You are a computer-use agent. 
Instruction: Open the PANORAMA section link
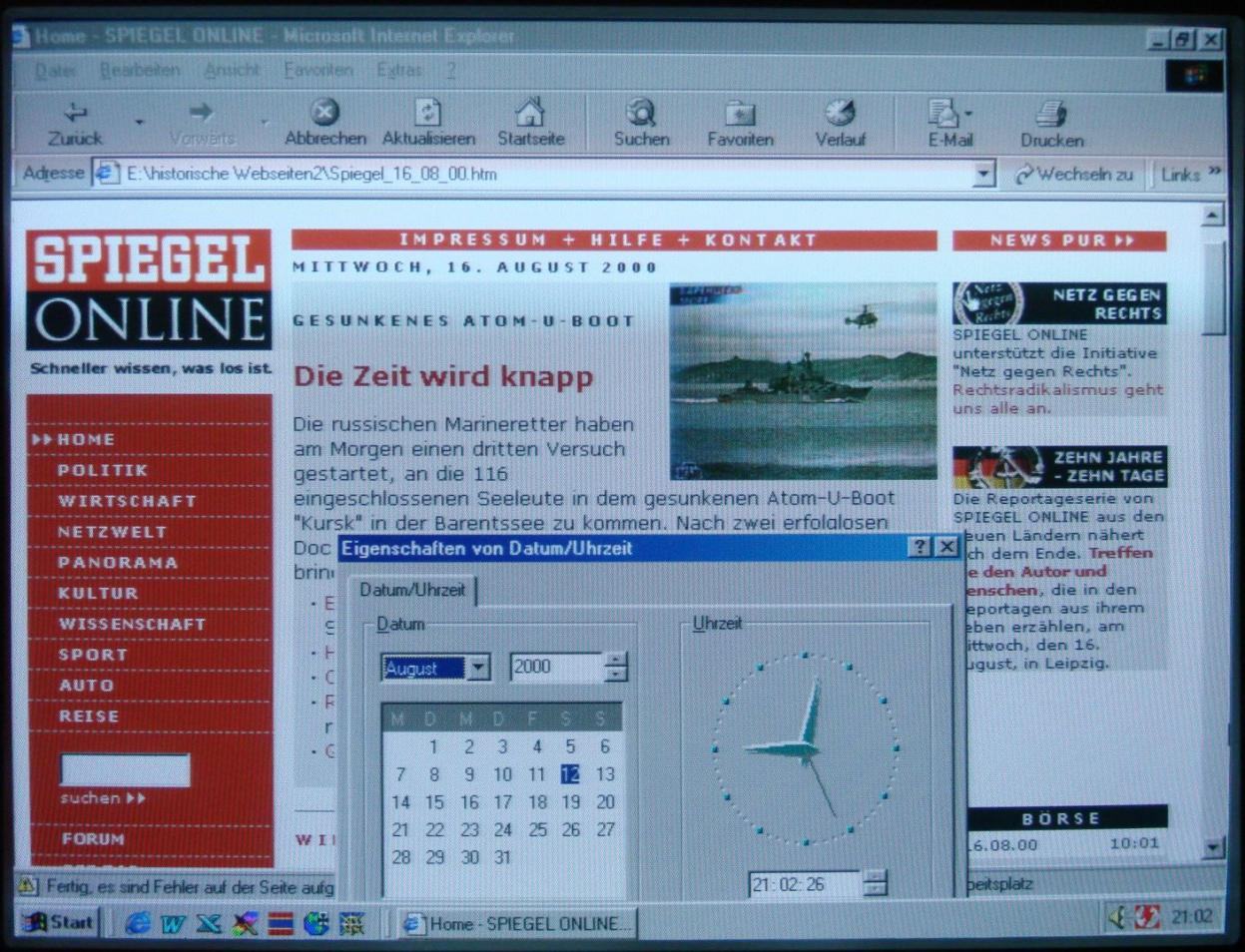117,563
